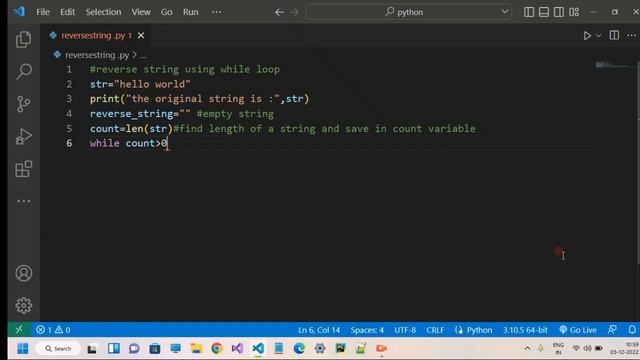Go back with the left arrow
640x360 pixels.
coord(279,12)
